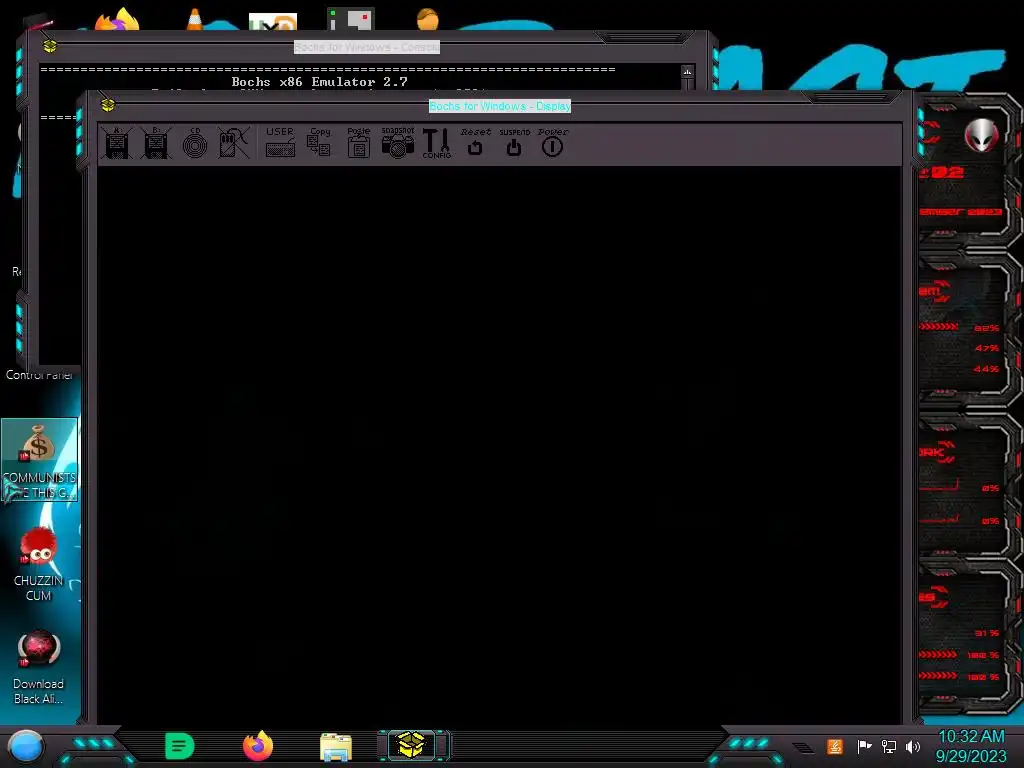Open Action Center flag icon
The image size is (1024, 768).
864,746
